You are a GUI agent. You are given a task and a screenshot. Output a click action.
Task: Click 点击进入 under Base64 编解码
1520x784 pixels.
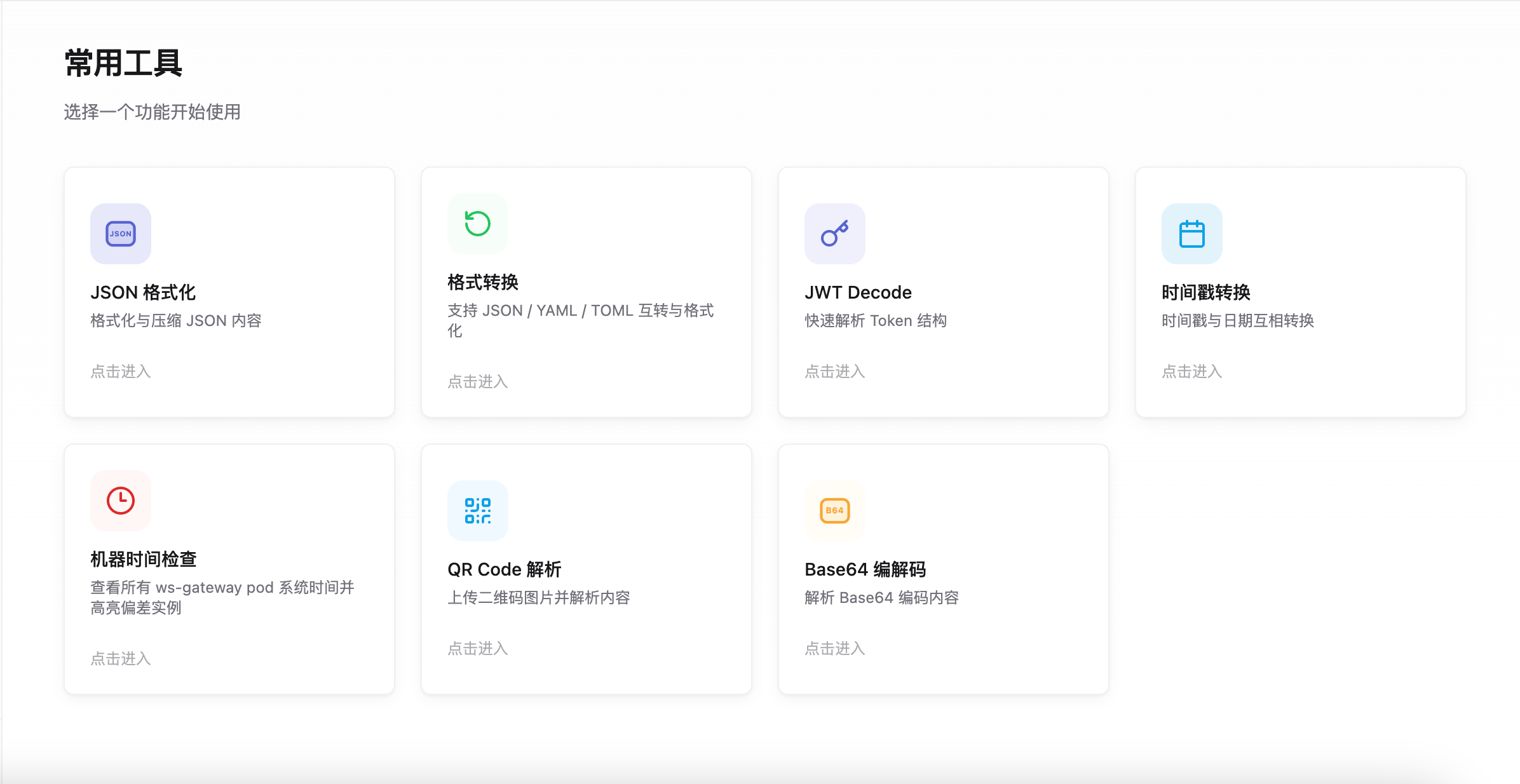point(835,649)
